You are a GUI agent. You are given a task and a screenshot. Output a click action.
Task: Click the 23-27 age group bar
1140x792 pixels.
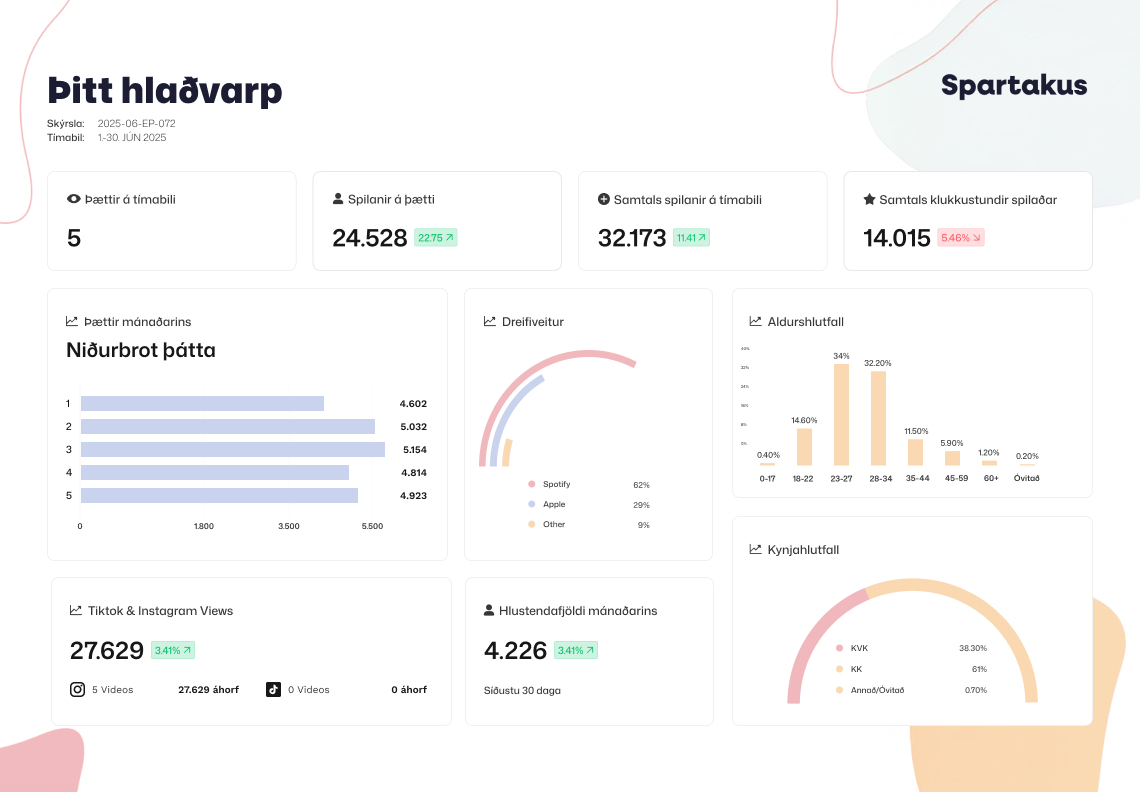(x=841, y=414)
